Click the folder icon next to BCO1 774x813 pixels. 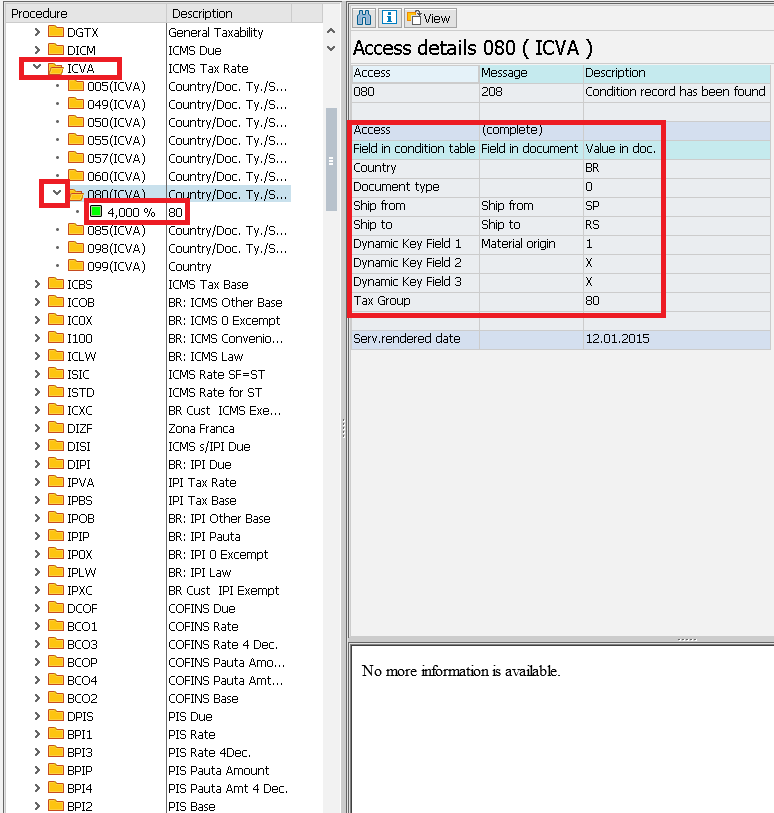57,626
